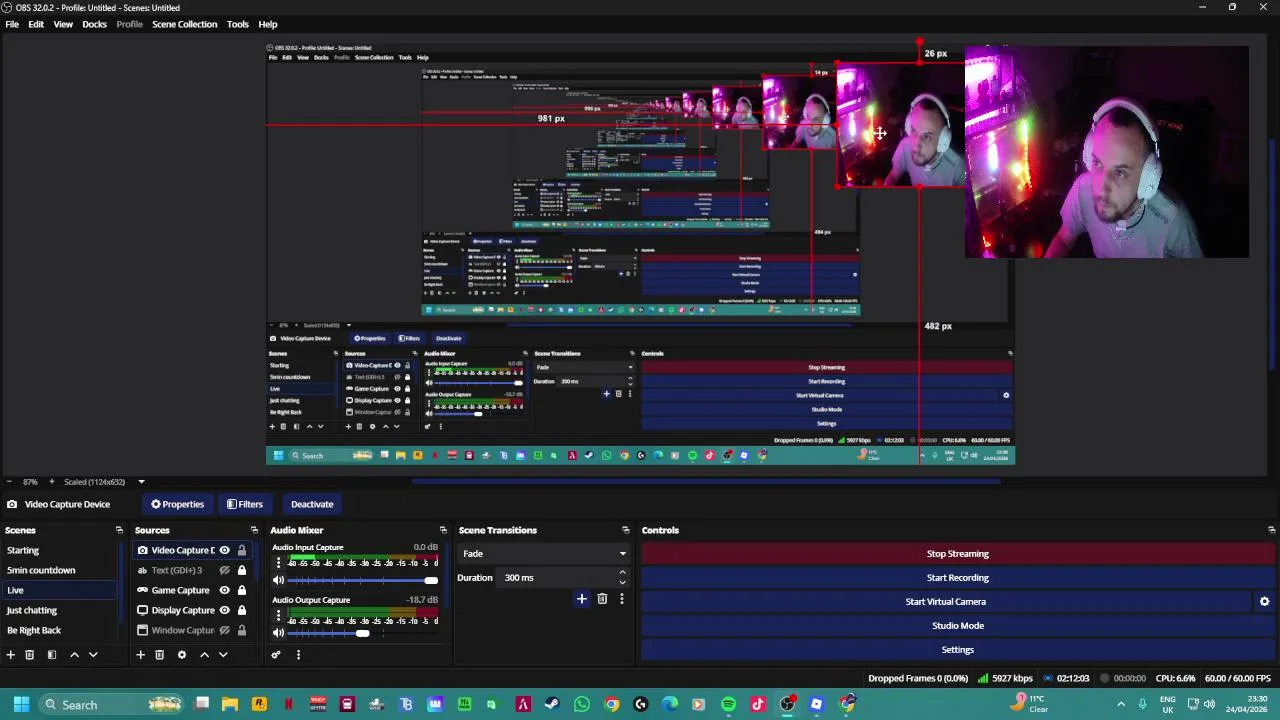The width and height of the screenshot is (1280, 720).
Task: Pop out the Scene Transitions dock
Action: click(x=626, y=530)
